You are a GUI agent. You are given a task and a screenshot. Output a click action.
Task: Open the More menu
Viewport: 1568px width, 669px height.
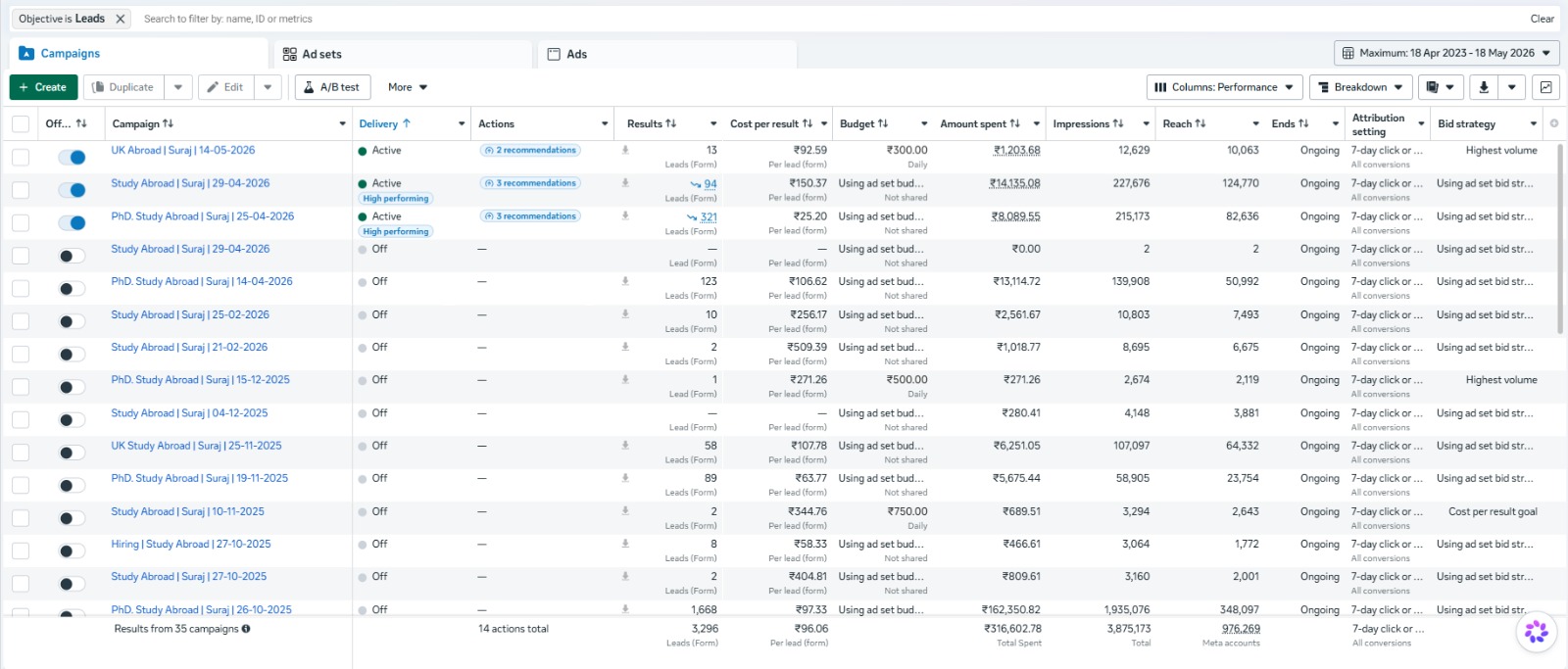click(x=408, y=87)
